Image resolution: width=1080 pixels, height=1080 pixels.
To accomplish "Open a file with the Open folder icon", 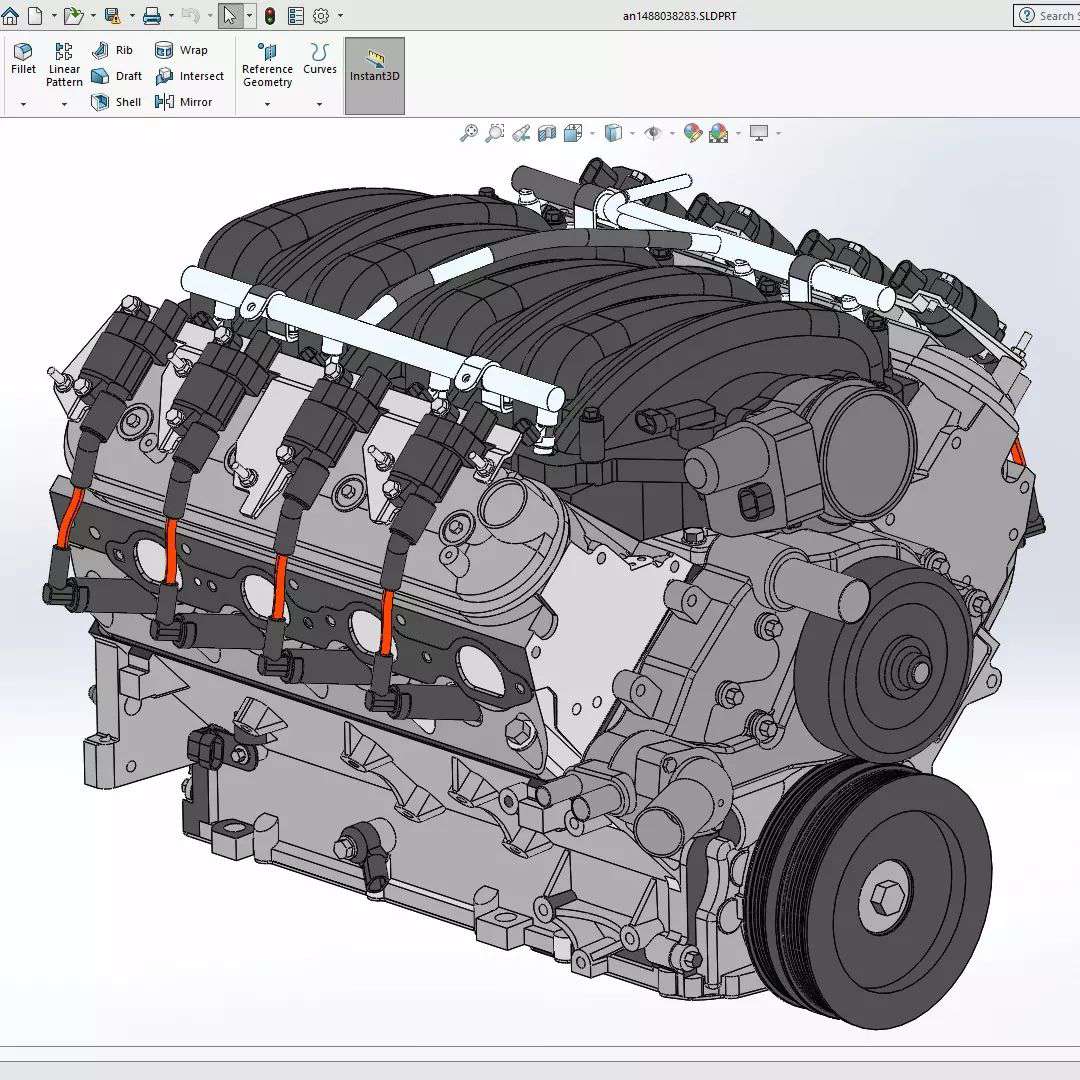I will [73, 15].
